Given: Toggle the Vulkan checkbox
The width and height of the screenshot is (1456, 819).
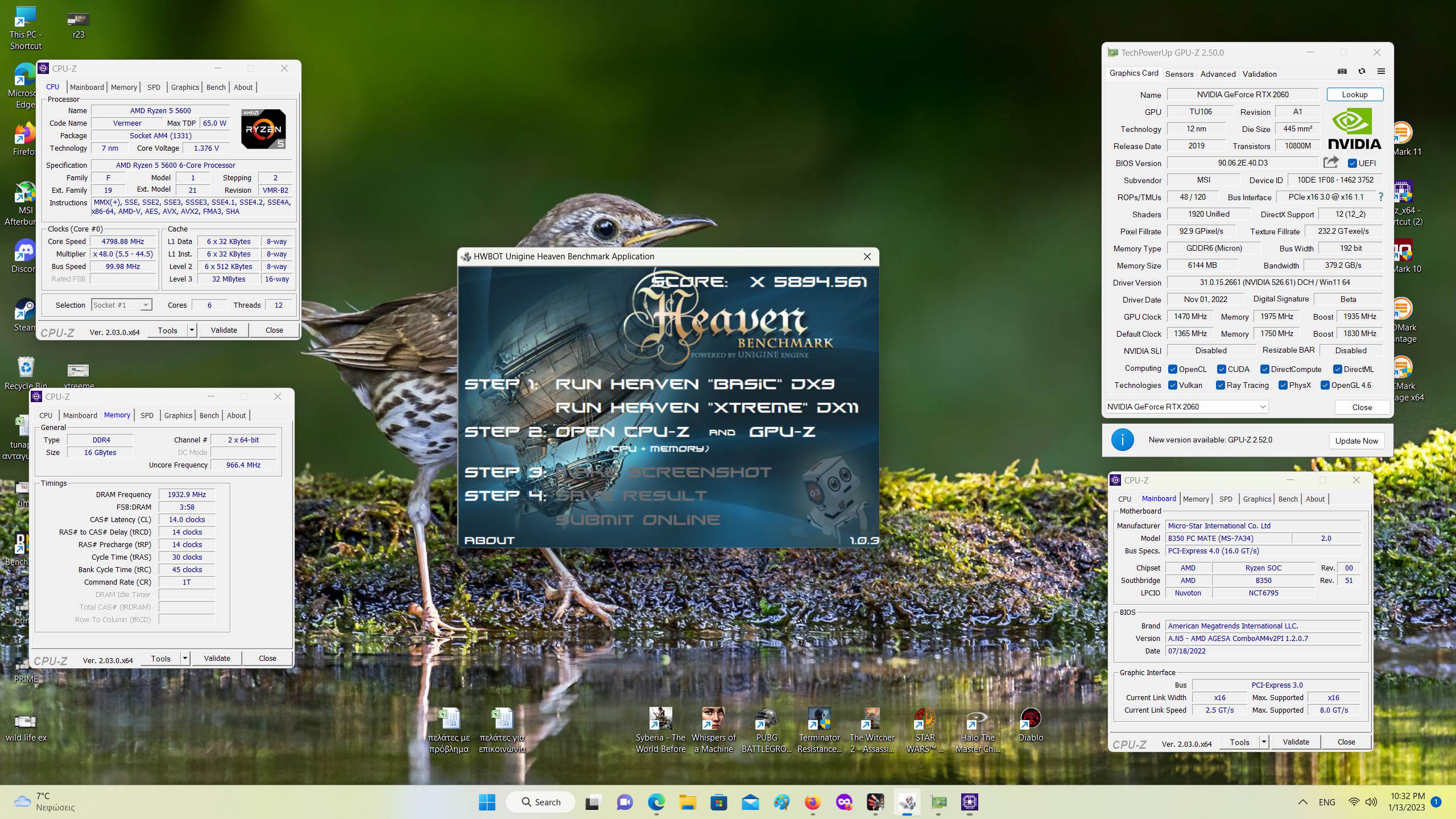Looking at the screenshot, I should point(1173,385).
